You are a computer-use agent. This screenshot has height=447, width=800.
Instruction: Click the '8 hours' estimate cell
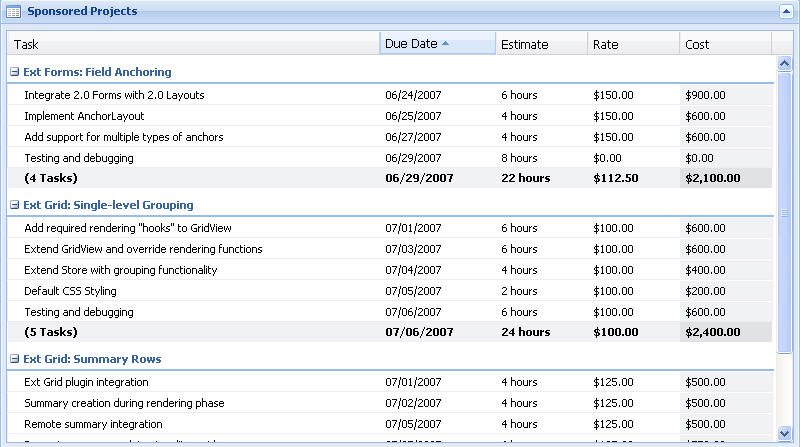click(x=519, y=158)
